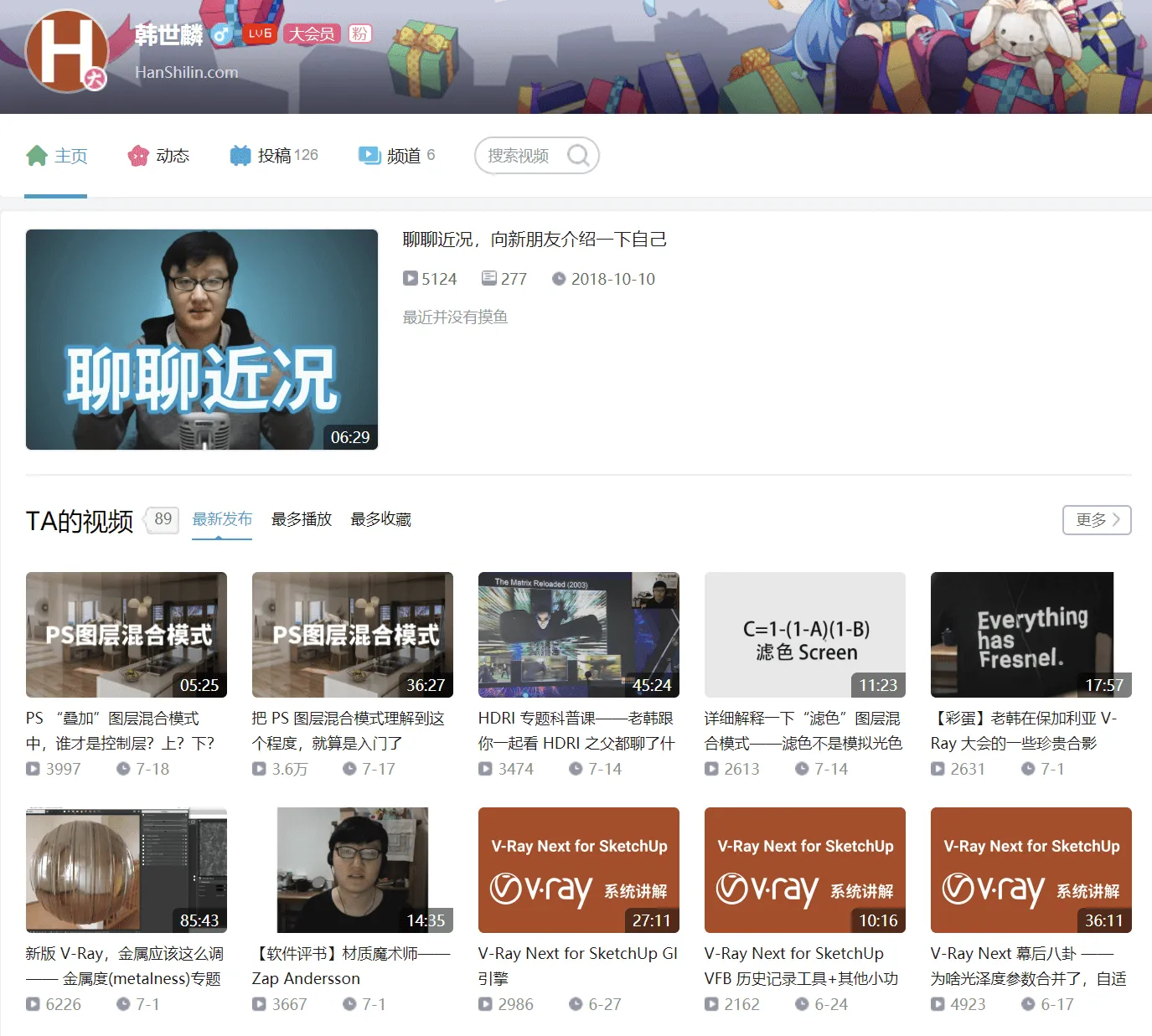The image size is (1152, 1036).
Task: Open the Everything has Fresnel video thumbnail
Action: [1031, 634]
